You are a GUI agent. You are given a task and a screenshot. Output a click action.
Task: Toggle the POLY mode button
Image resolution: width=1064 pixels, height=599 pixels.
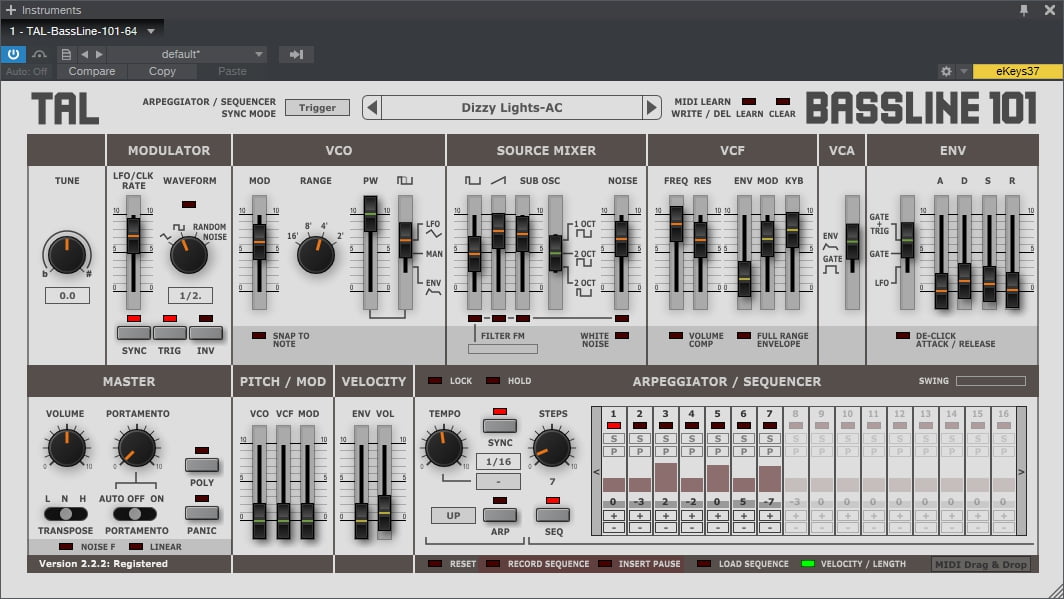(202, 465)
